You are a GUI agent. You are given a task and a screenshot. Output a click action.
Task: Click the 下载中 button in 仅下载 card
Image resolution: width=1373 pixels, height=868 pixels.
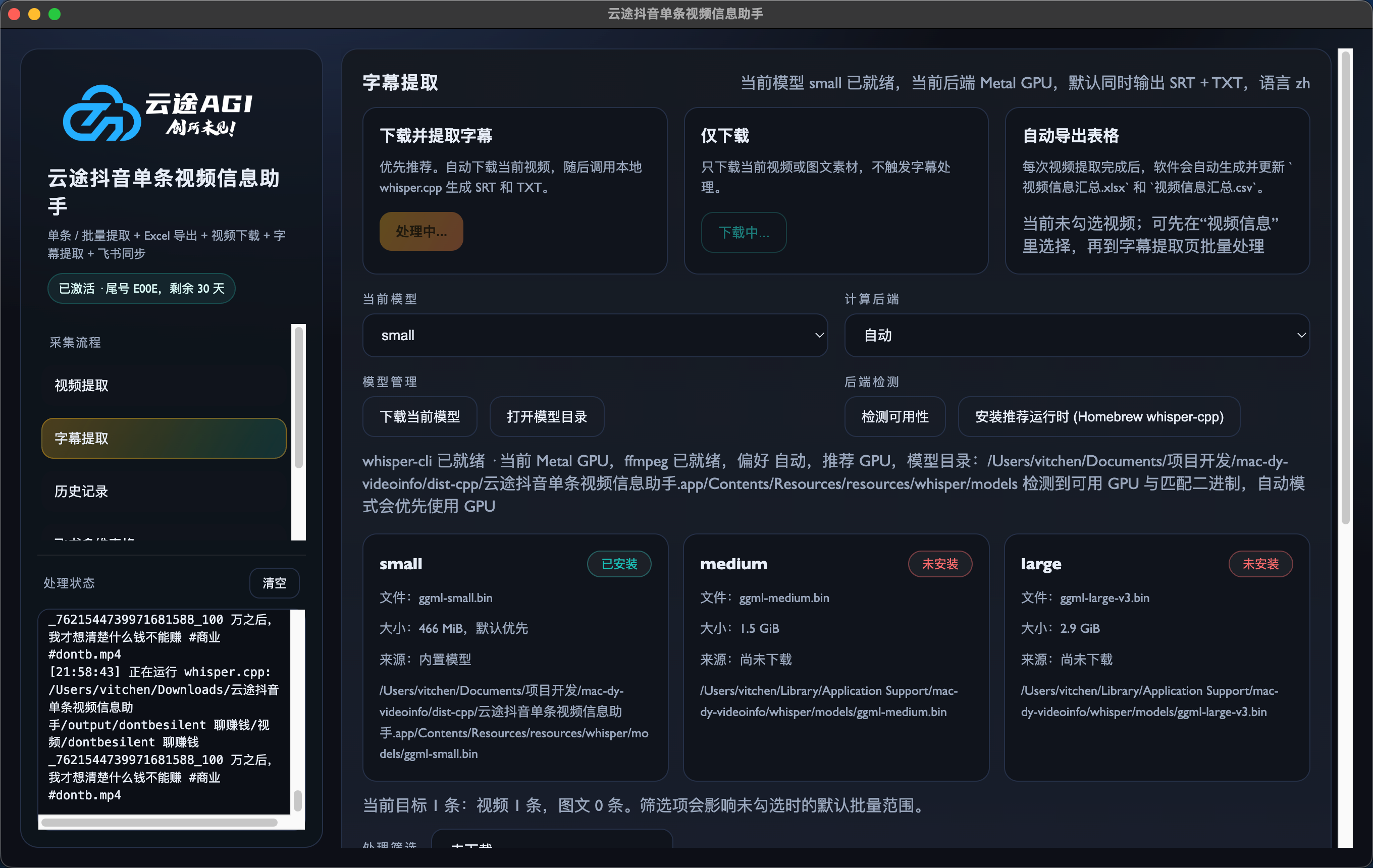743,233
